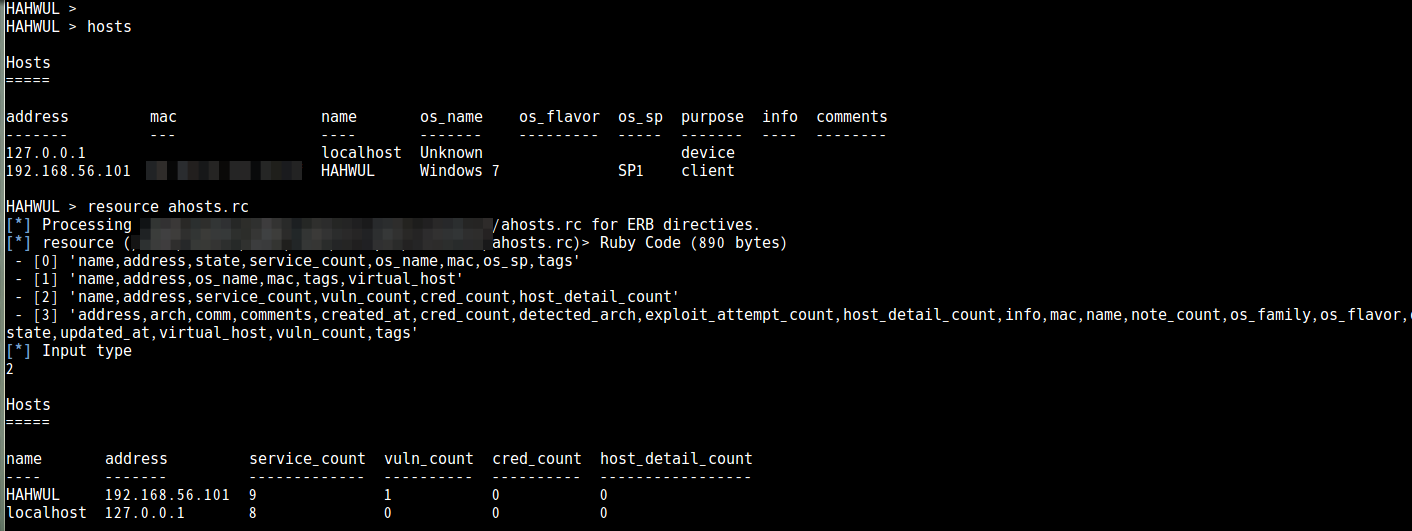Click the 'hosts' command text
This screenshot has width=1412, height=531.
(x=109, y=27)
